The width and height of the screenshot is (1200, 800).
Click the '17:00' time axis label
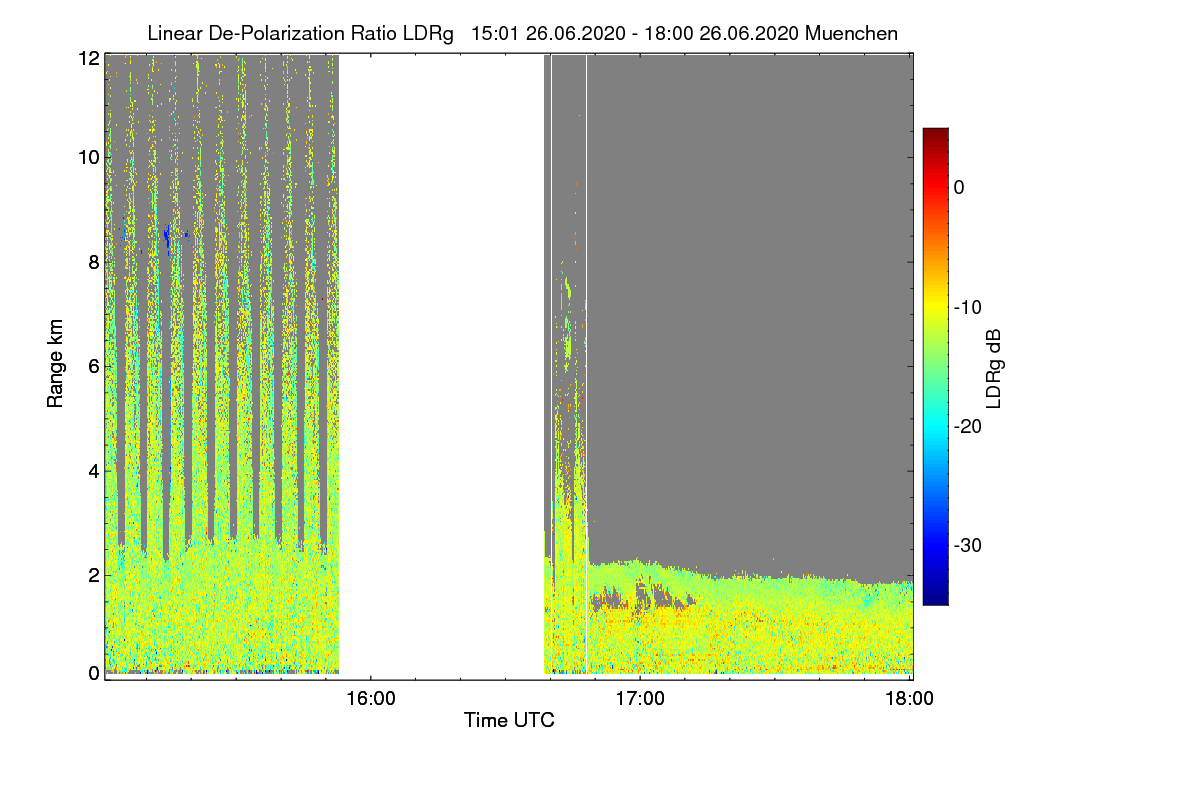pyautogui.click(x=640, y=698)
